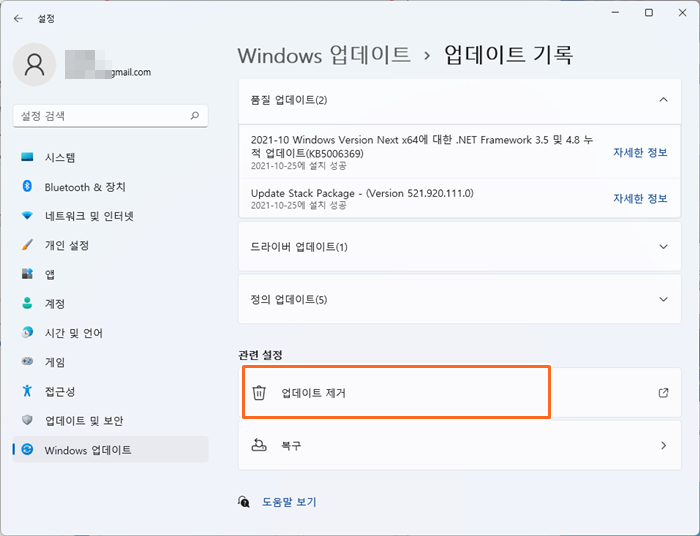Open 복구 using its right chevron

(x=663, y=445)
